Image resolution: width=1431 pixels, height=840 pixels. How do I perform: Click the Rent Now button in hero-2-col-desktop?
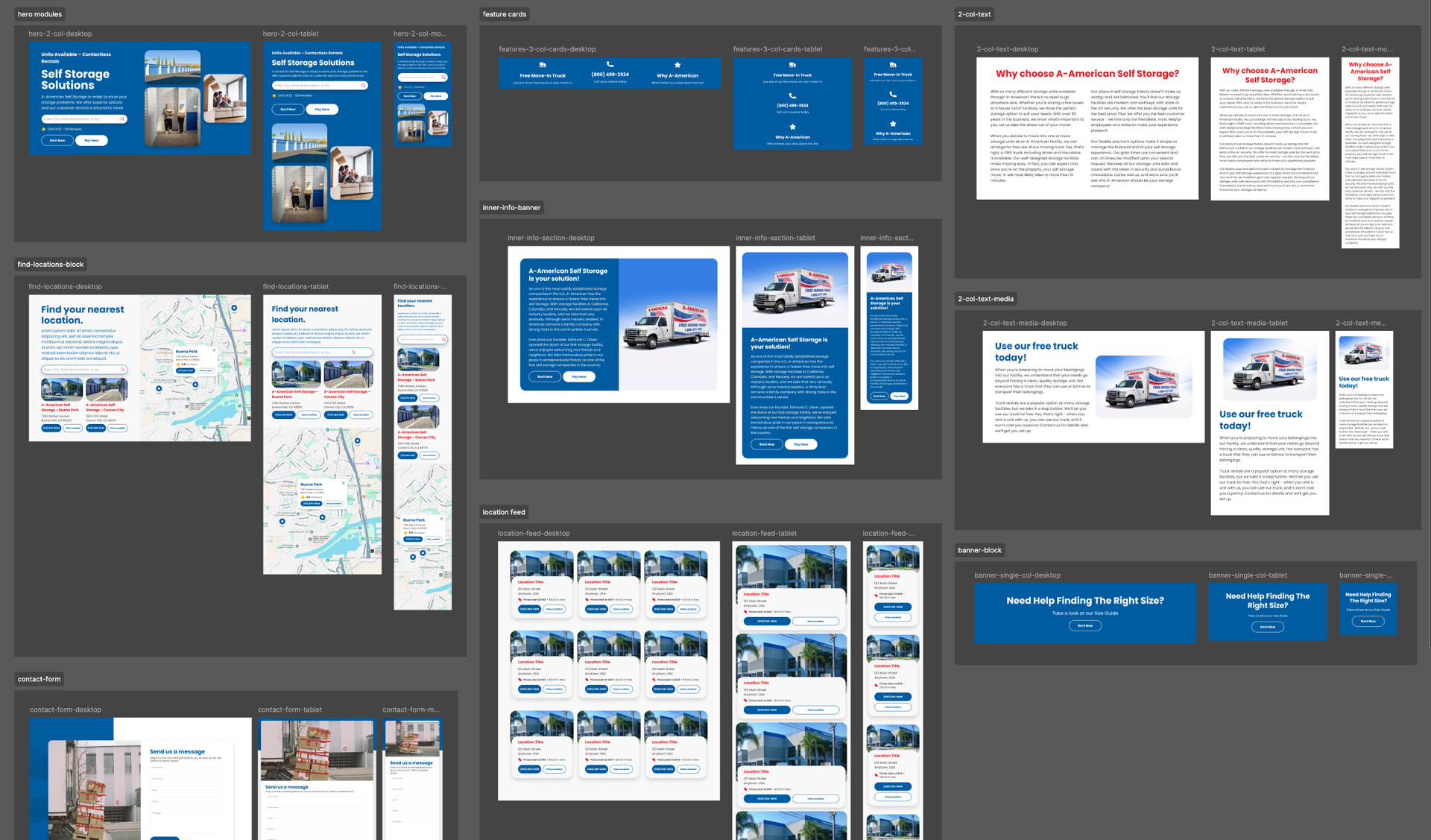57,141
